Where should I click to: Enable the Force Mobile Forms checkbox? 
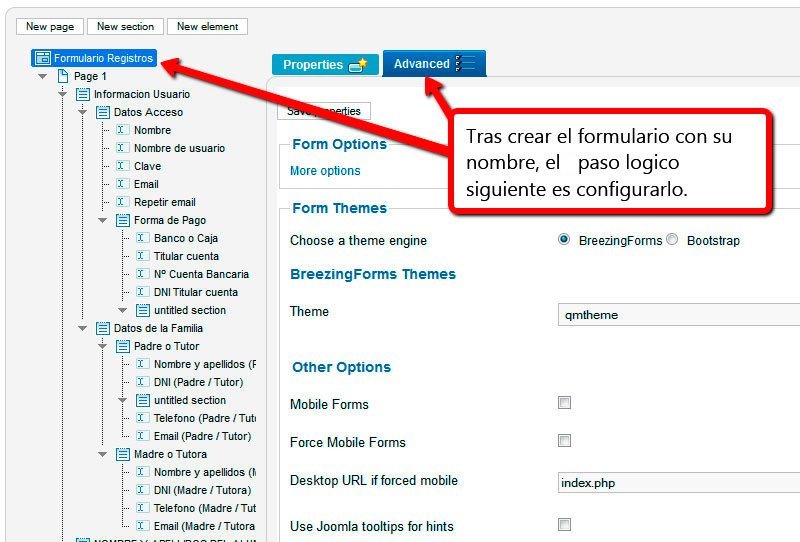[564, 440]
